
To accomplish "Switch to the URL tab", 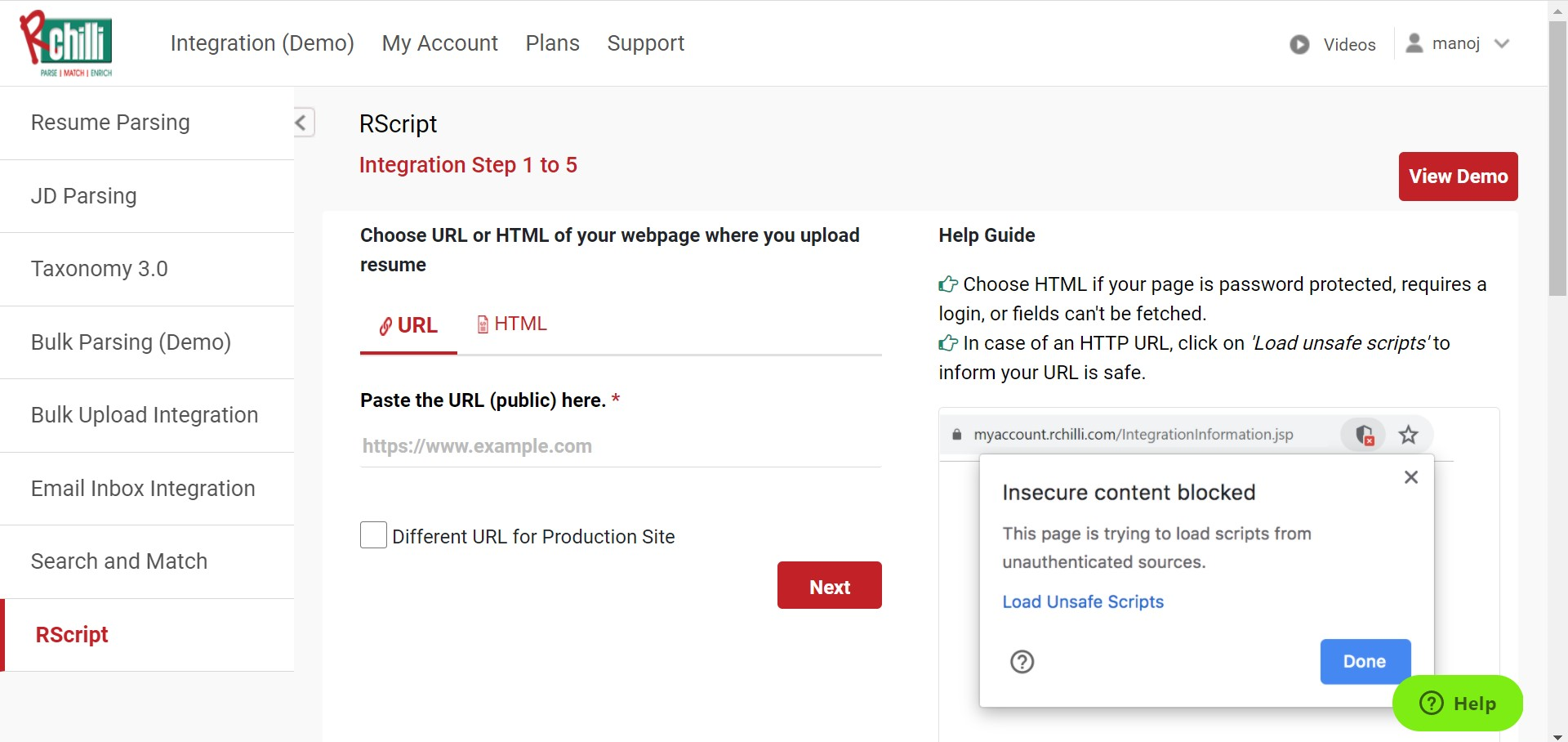I will pos(408,325).
